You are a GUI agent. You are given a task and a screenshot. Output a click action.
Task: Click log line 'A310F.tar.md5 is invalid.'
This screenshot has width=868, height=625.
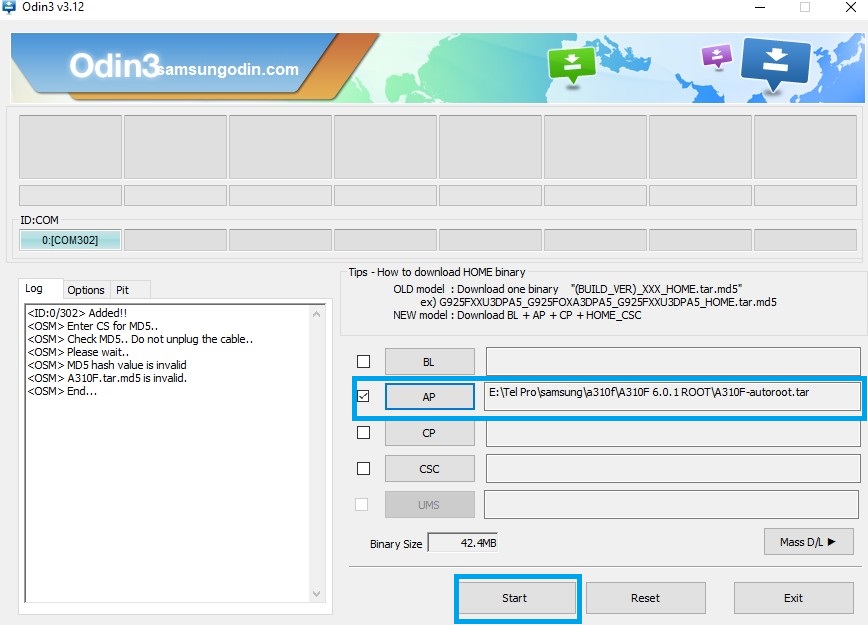[107, 378]
